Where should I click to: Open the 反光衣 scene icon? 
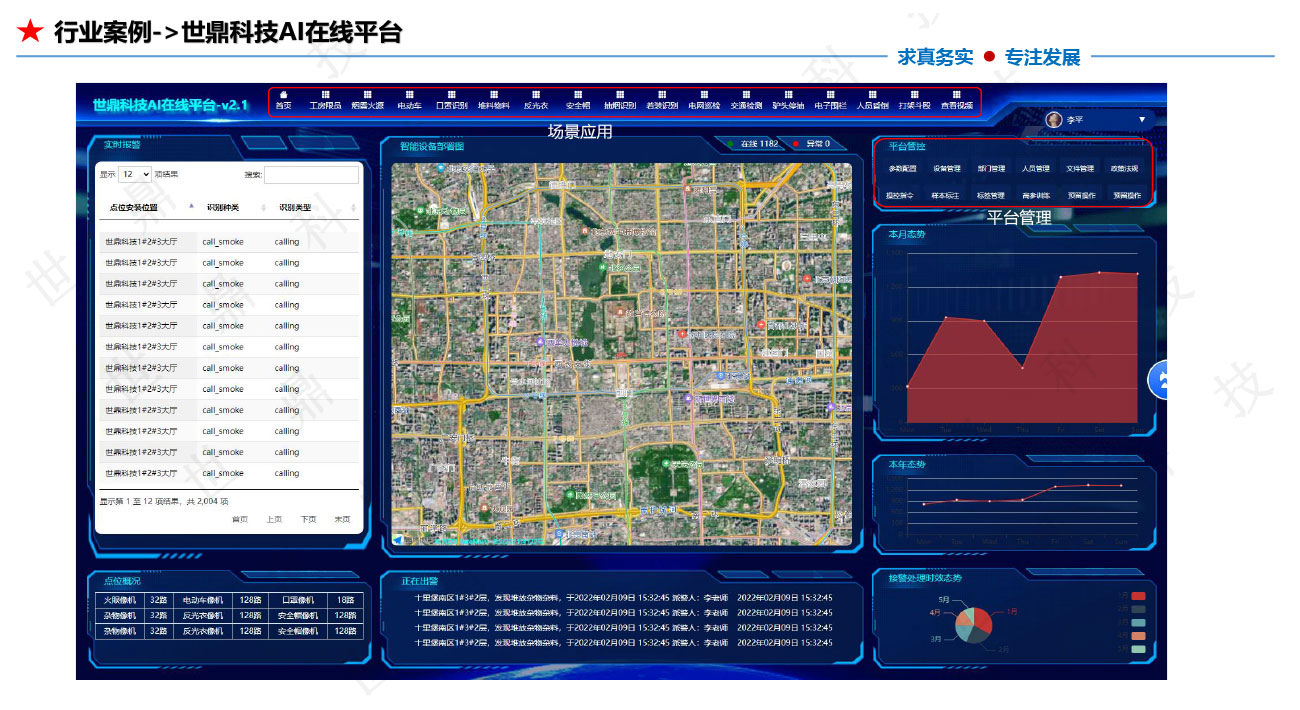pyautogui.click(x=535, y=95)
